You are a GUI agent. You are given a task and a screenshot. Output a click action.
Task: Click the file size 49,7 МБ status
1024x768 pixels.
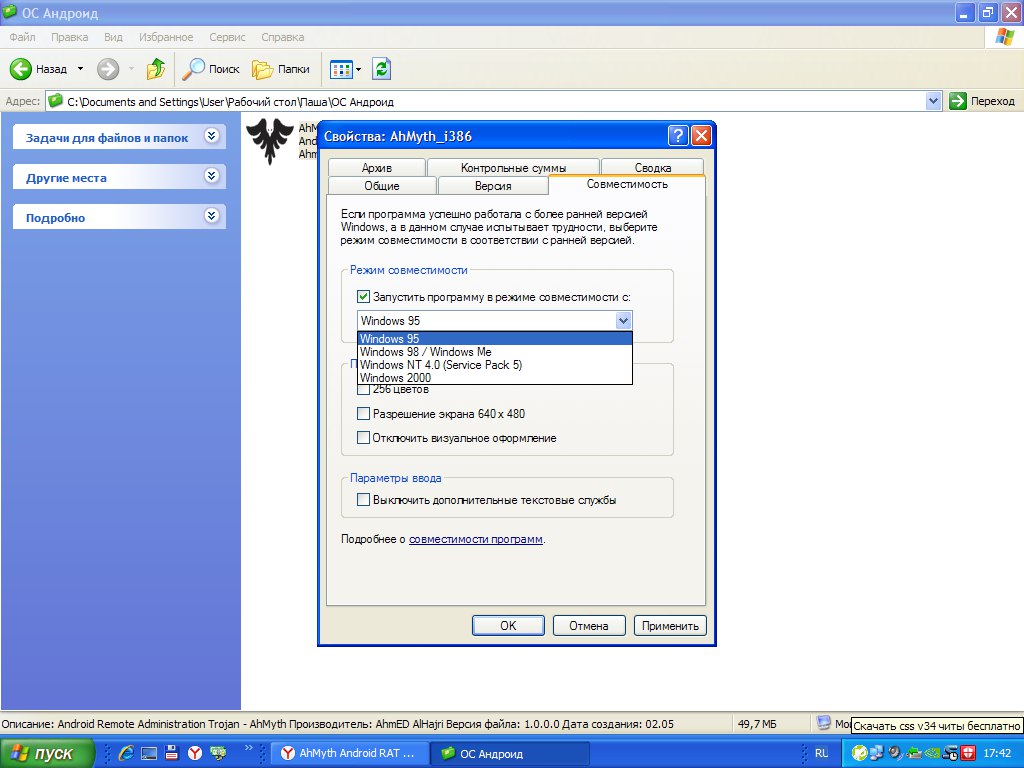(x=757, y=724)
